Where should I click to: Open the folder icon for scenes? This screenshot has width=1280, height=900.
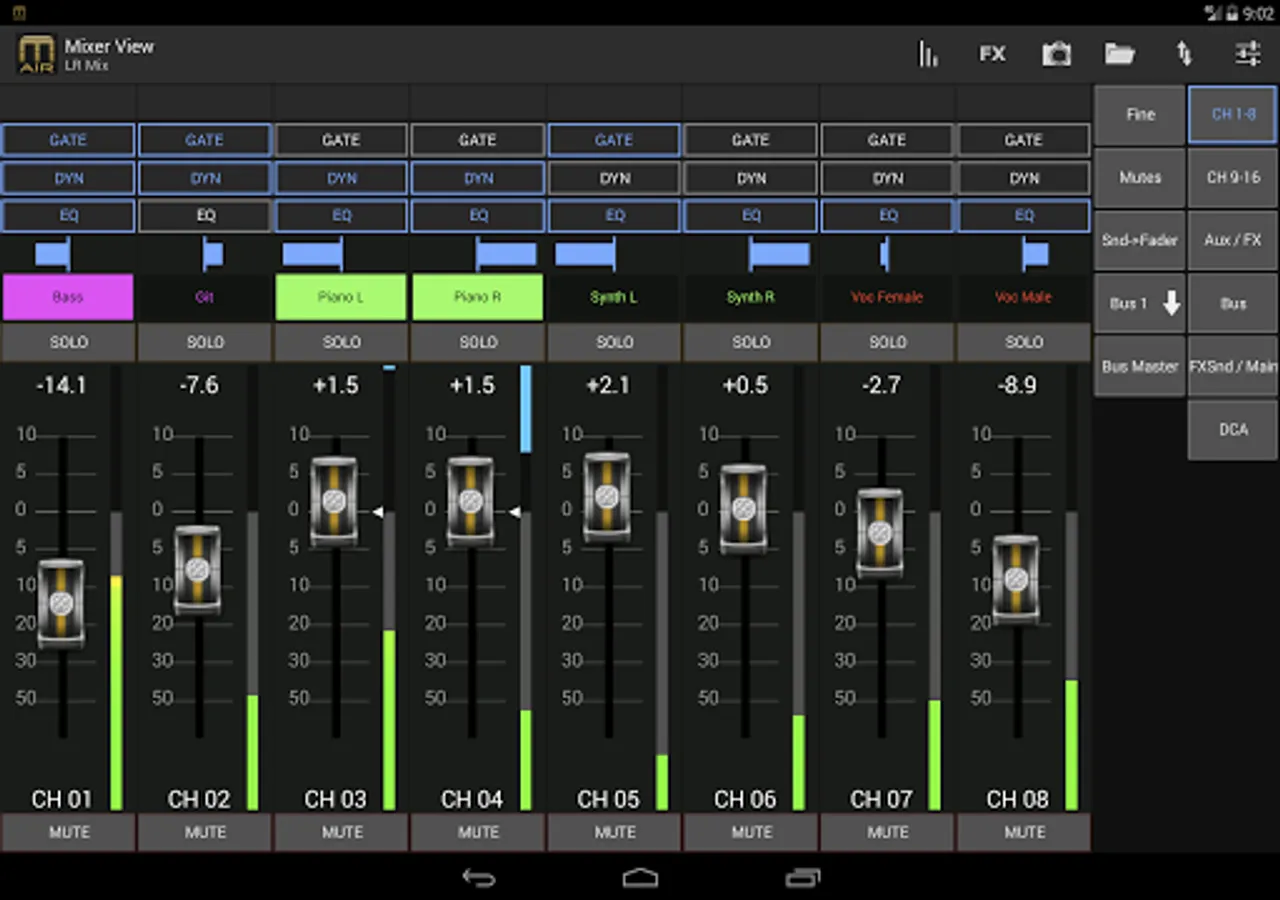click(x=1119, y=54)
